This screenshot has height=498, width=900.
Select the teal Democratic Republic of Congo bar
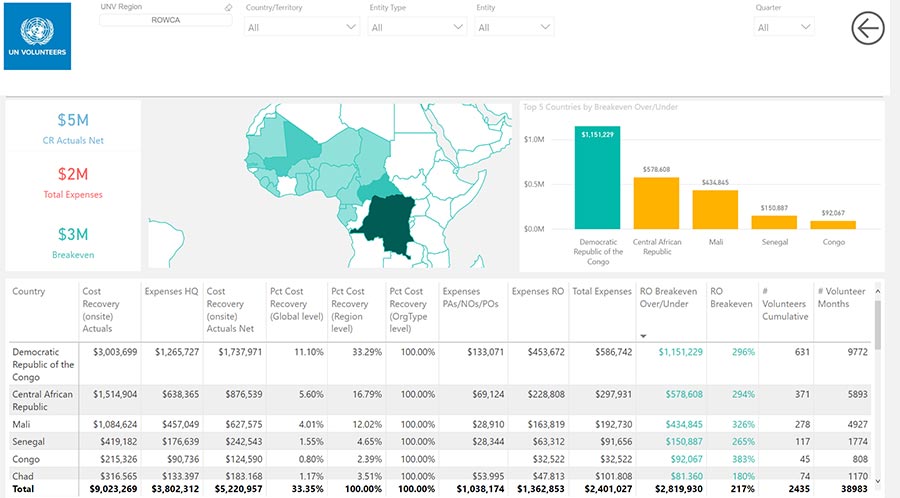(598, 178)
